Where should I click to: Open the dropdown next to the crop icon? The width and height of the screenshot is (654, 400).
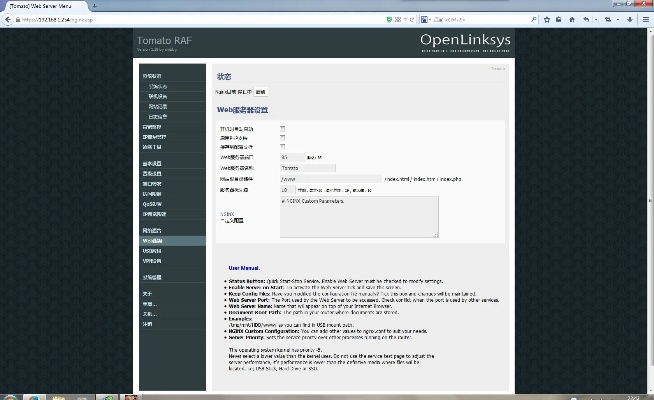click(x=618, y=19)
